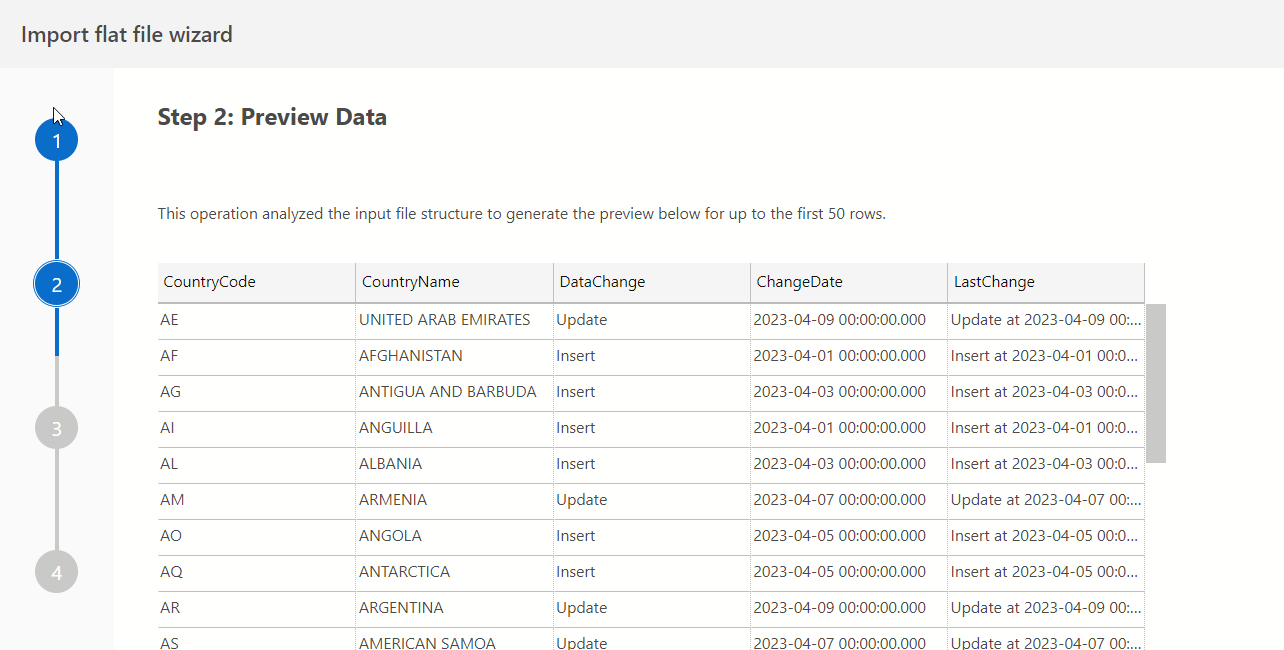The height and width of the screenshot is (650, 1284).
Task: Select the ANTIGUA AND BARBUDA cell
Action: point(448,392)
